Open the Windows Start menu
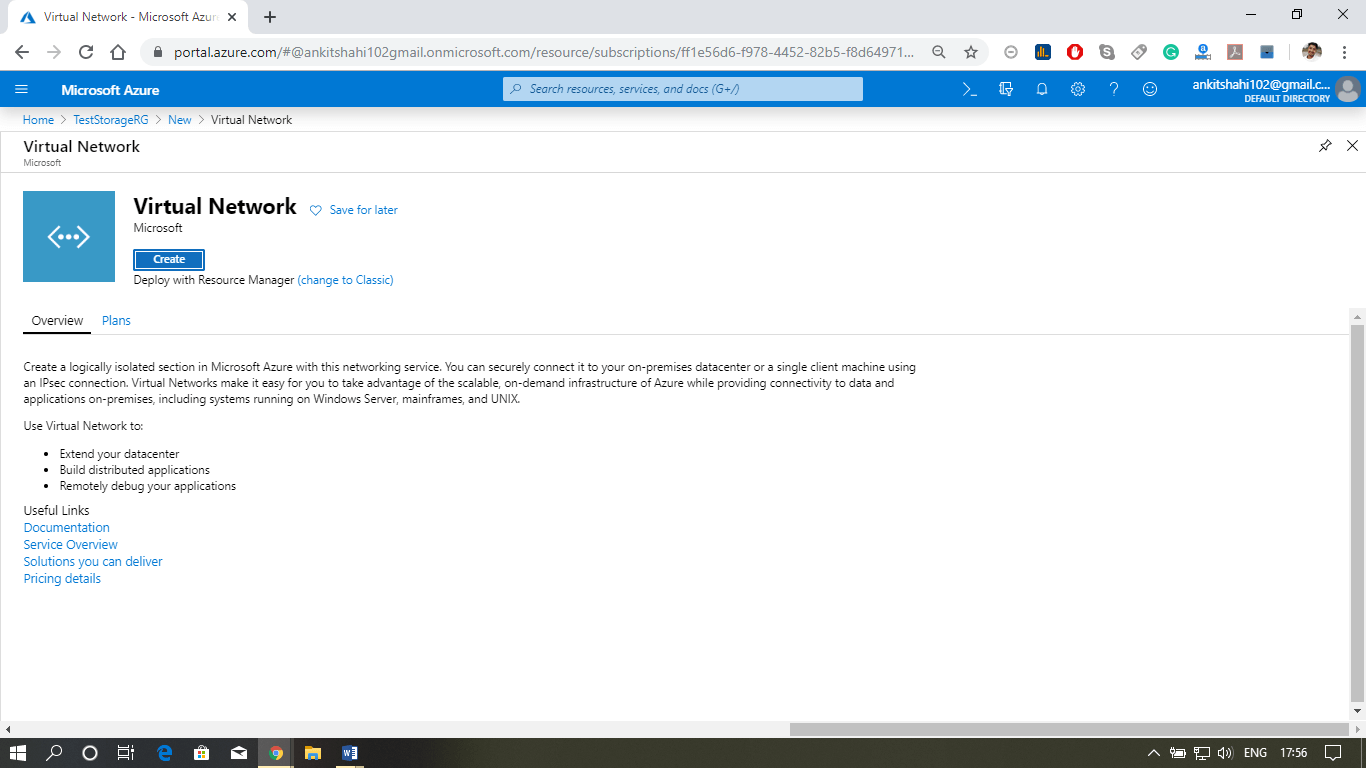Screen dimensions: 1366x768 (x=18, y=753)
